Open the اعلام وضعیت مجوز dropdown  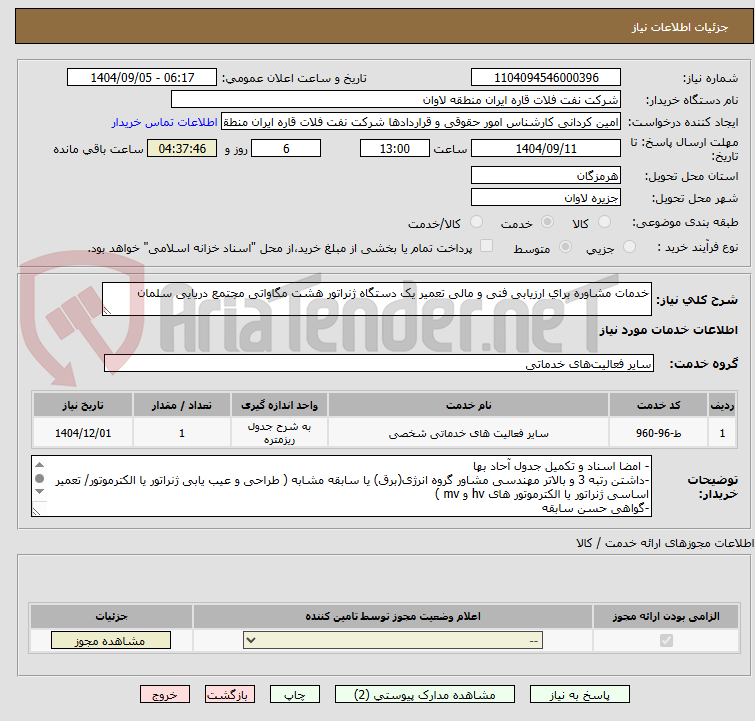click(393, 641)
